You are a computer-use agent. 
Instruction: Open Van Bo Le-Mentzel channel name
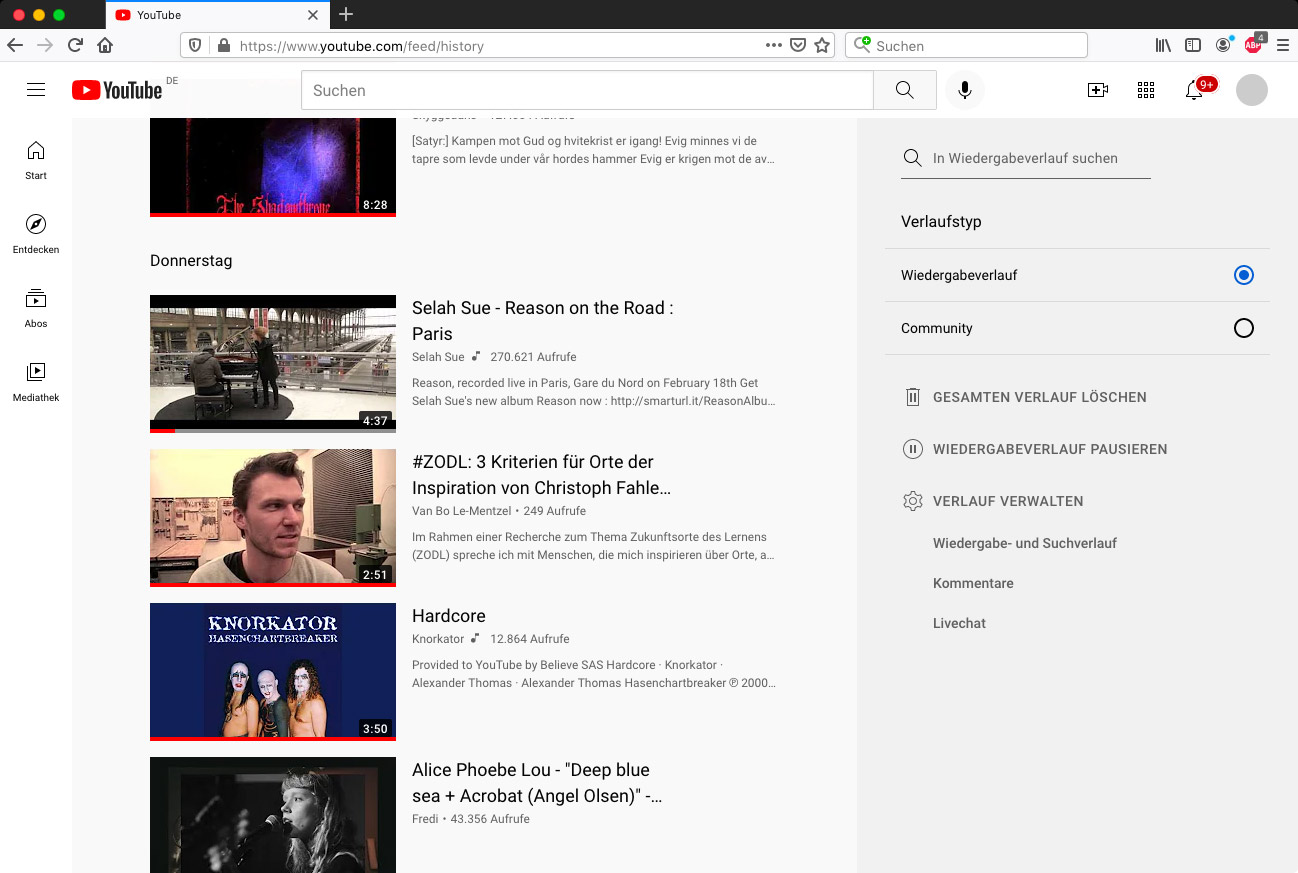pyautogui.click(x=461, y=511)
